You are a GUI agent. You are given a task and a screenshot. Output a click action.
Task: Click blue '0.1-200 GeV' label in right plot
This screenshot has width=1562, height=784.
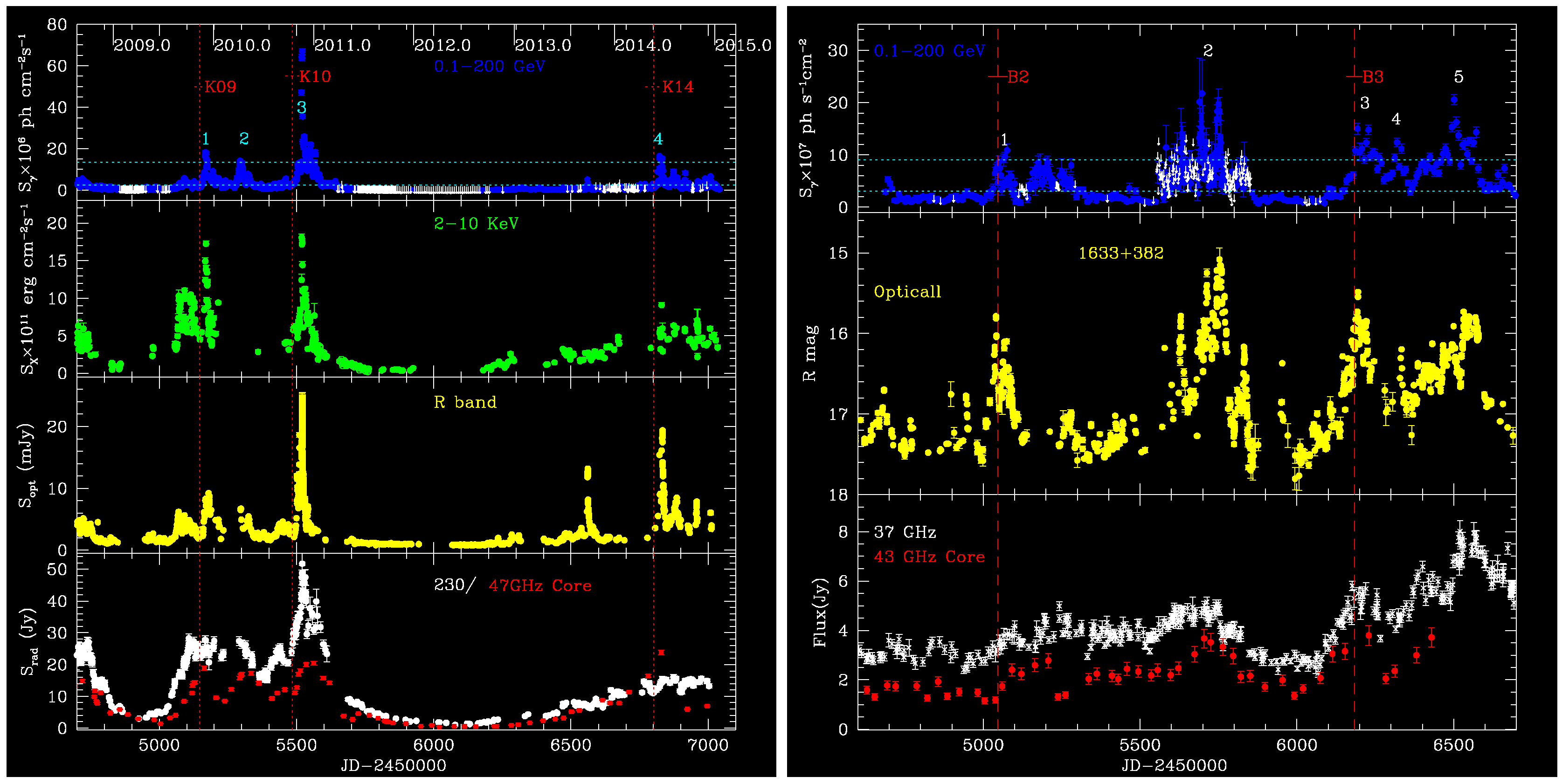click(x=930, y=51)
